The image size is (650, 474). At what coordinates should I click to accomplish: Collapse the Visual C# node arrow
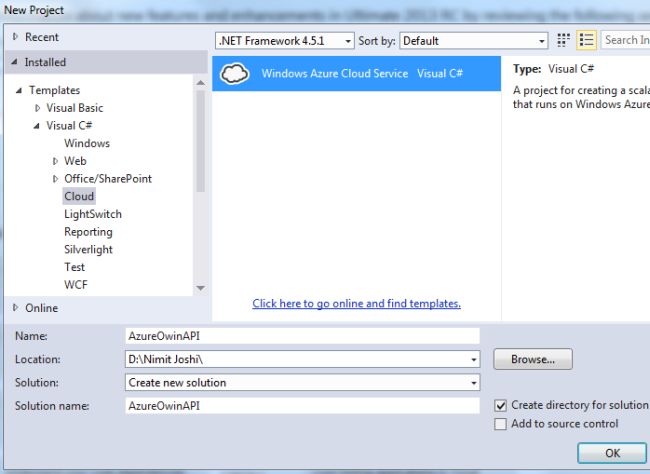36,126
